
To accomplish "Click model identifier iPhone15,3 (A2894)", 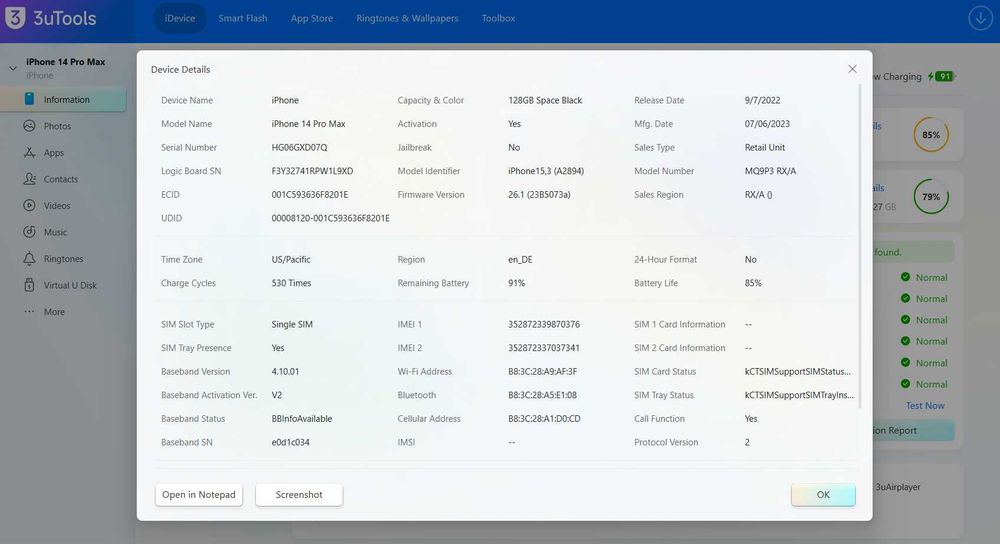I will [x=546, y=171].
